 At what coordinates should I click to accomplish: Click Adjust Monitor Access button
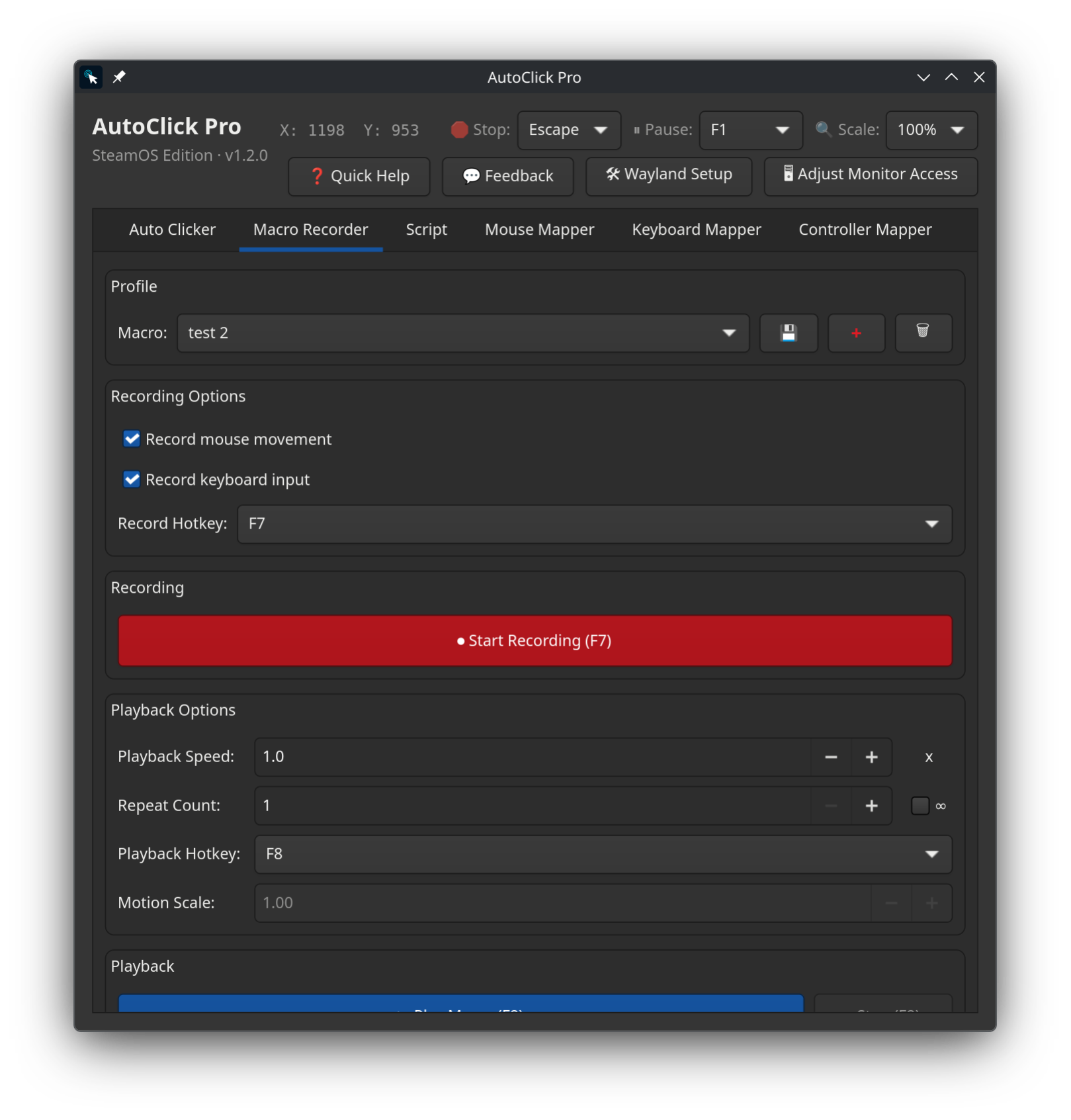pos(871,177)
